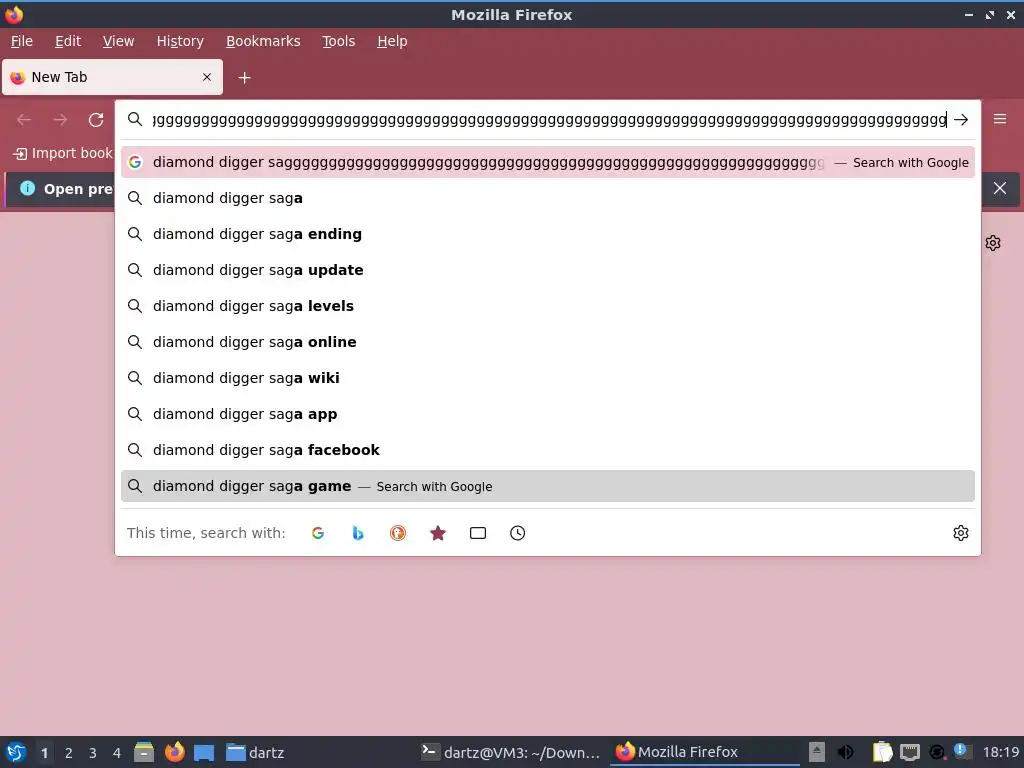Open search settings gear in dropdown
Viewport: 1024px width, 768px height.
pos(961,533)
